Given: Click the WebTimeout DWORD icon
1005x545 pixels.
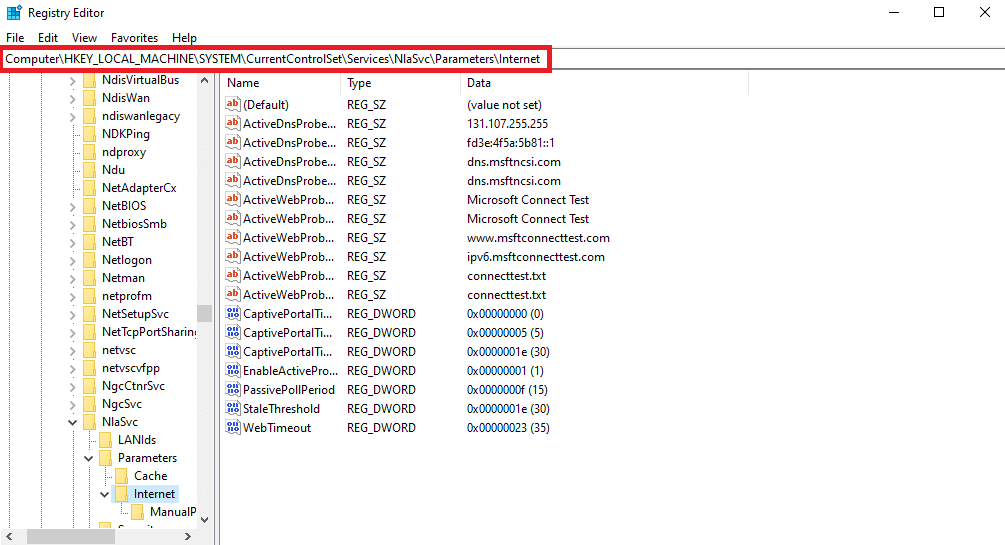Looking at the screenshot, I should [233, 427].
